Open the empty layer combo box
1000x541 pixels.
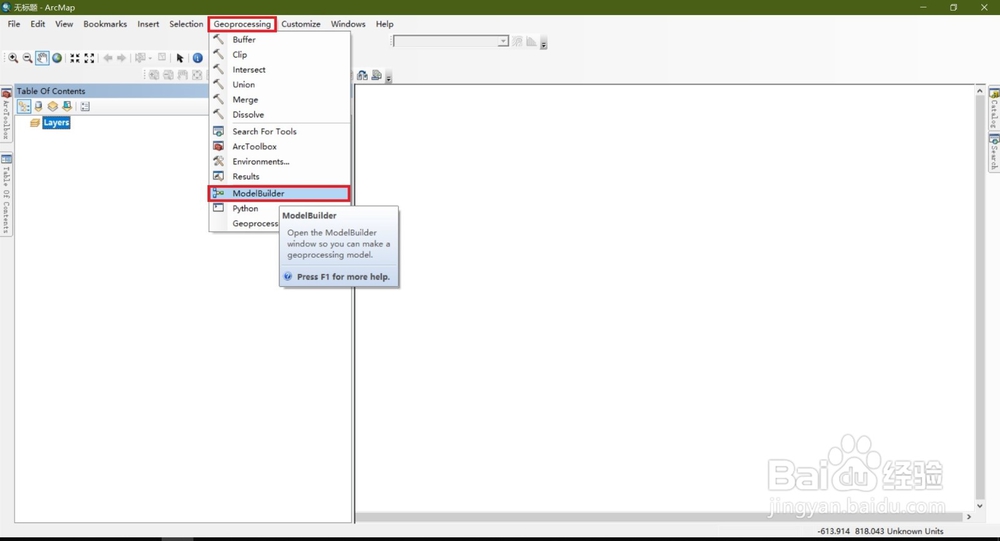(451, 41)
